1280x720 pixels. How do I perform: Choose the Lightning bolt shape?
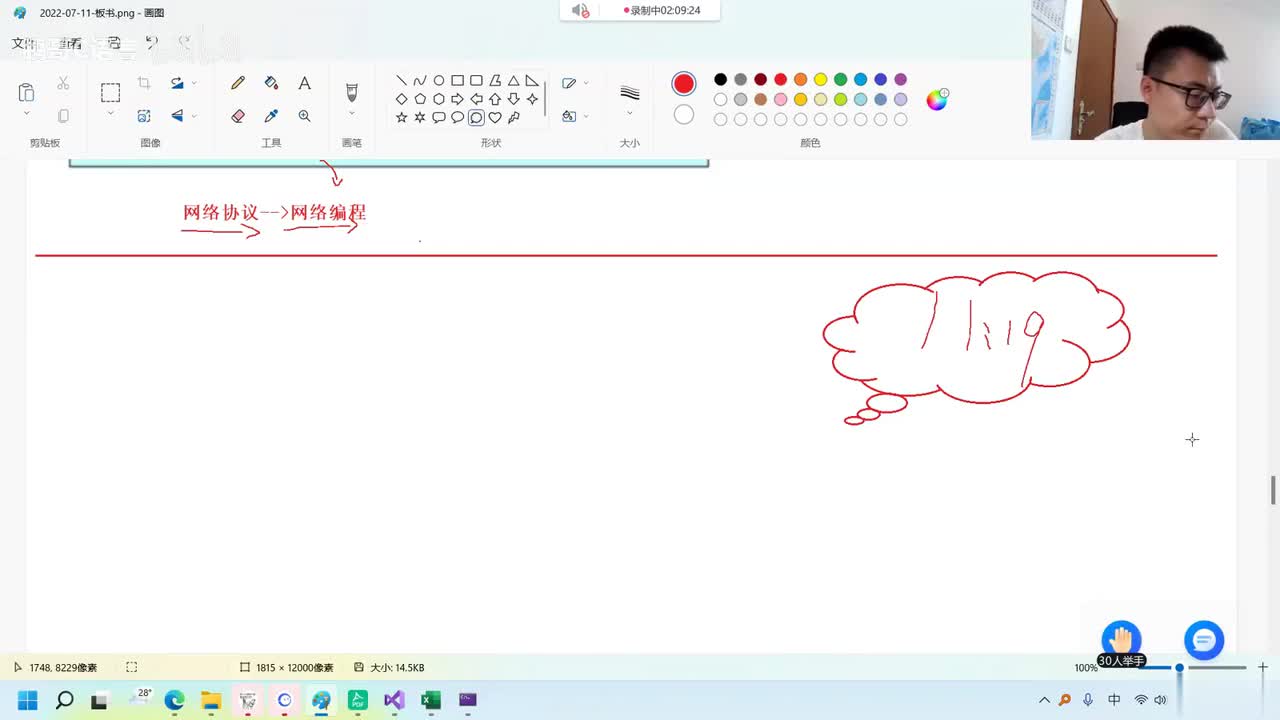pyautogui.click(x=513, y=117)
